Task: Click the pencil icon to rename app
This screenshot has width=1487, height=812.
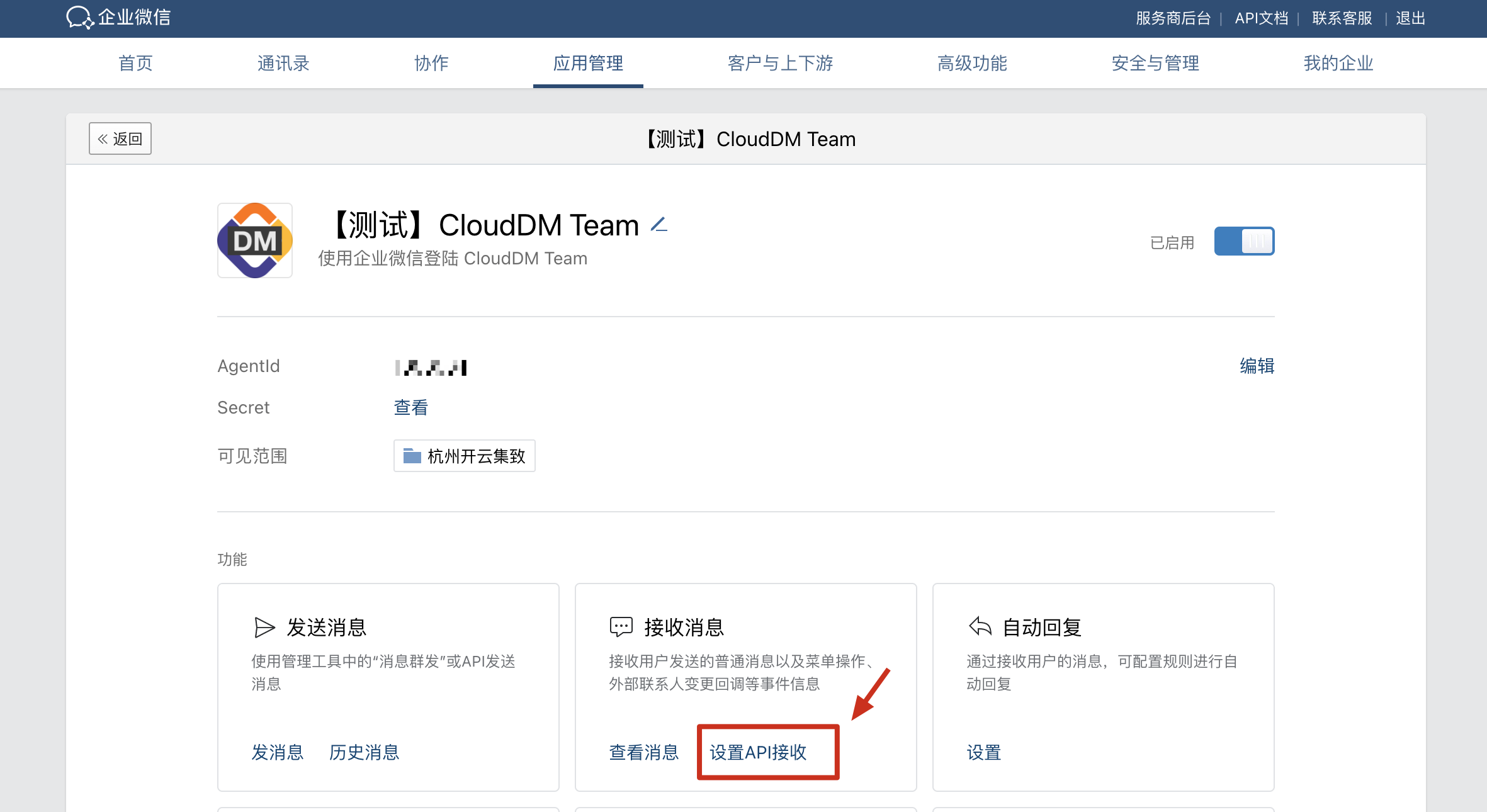Action: [x=659, y=224]
